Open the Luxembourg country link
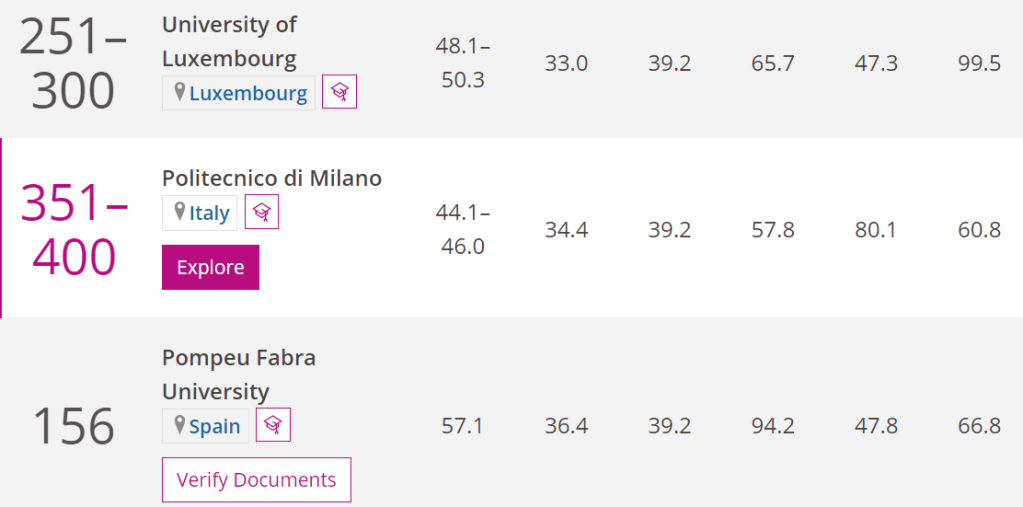The width and height of the screenshot is (1023, 507). [x=248, y=93]
